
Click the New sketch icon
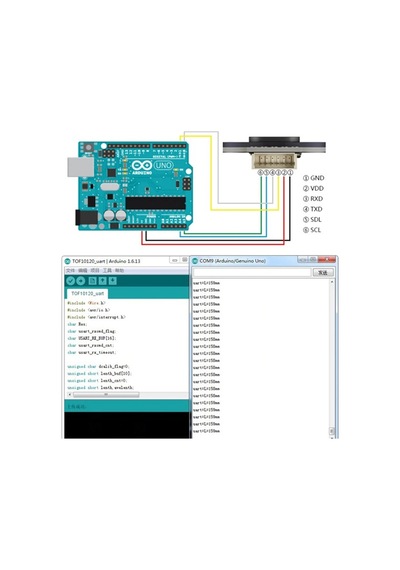click(x=93, y=281)
